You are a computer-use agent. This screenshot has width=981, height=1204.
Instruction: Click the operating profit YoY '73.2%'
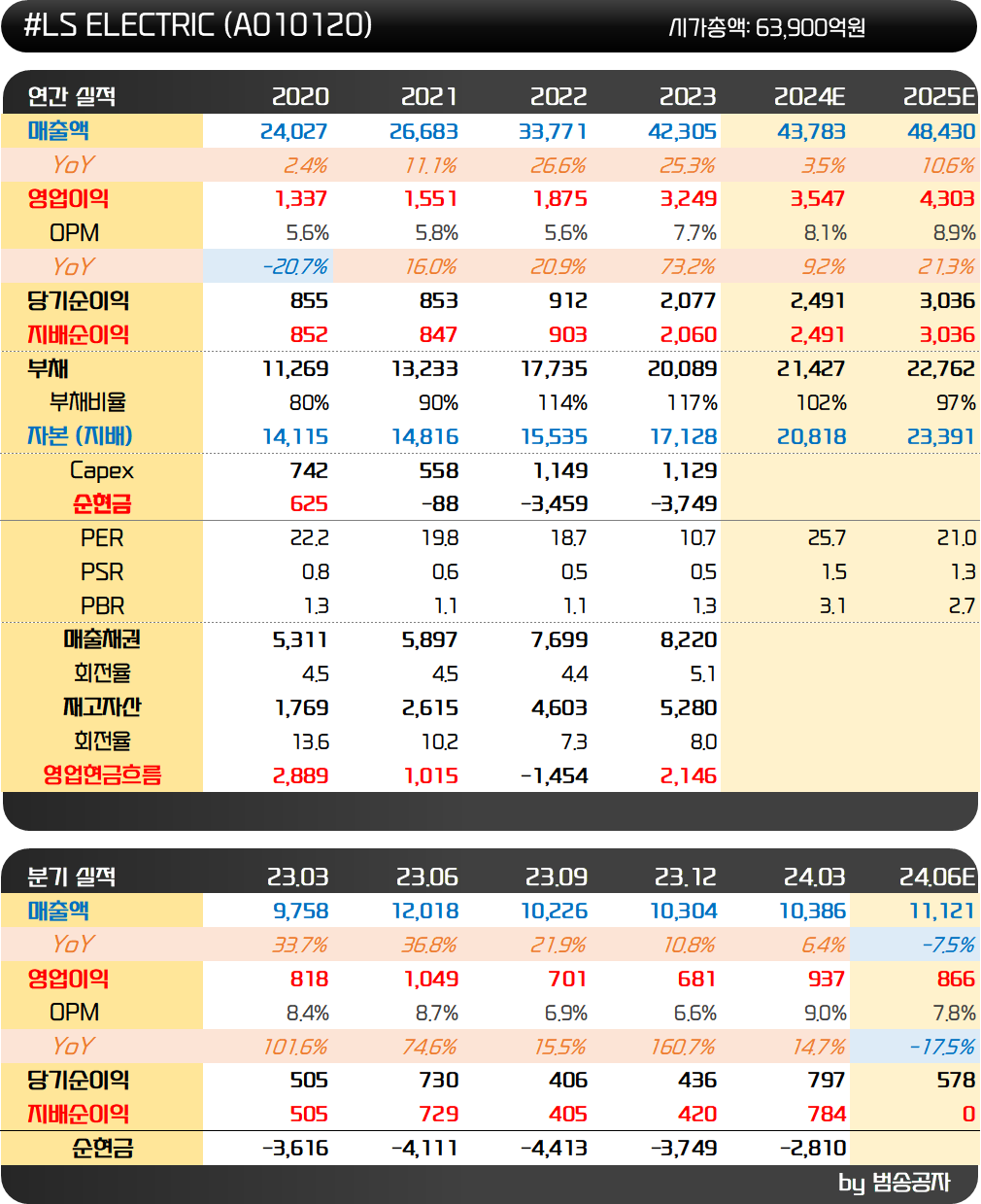click(x=688, y=266)
